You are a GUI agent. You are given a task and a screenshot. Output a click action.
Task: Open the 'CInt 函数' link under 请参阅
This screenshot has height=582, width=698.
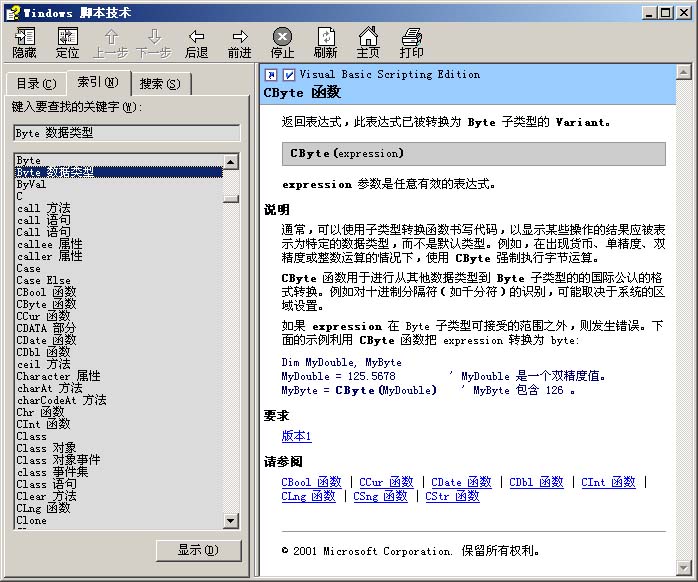pos(609,482)
